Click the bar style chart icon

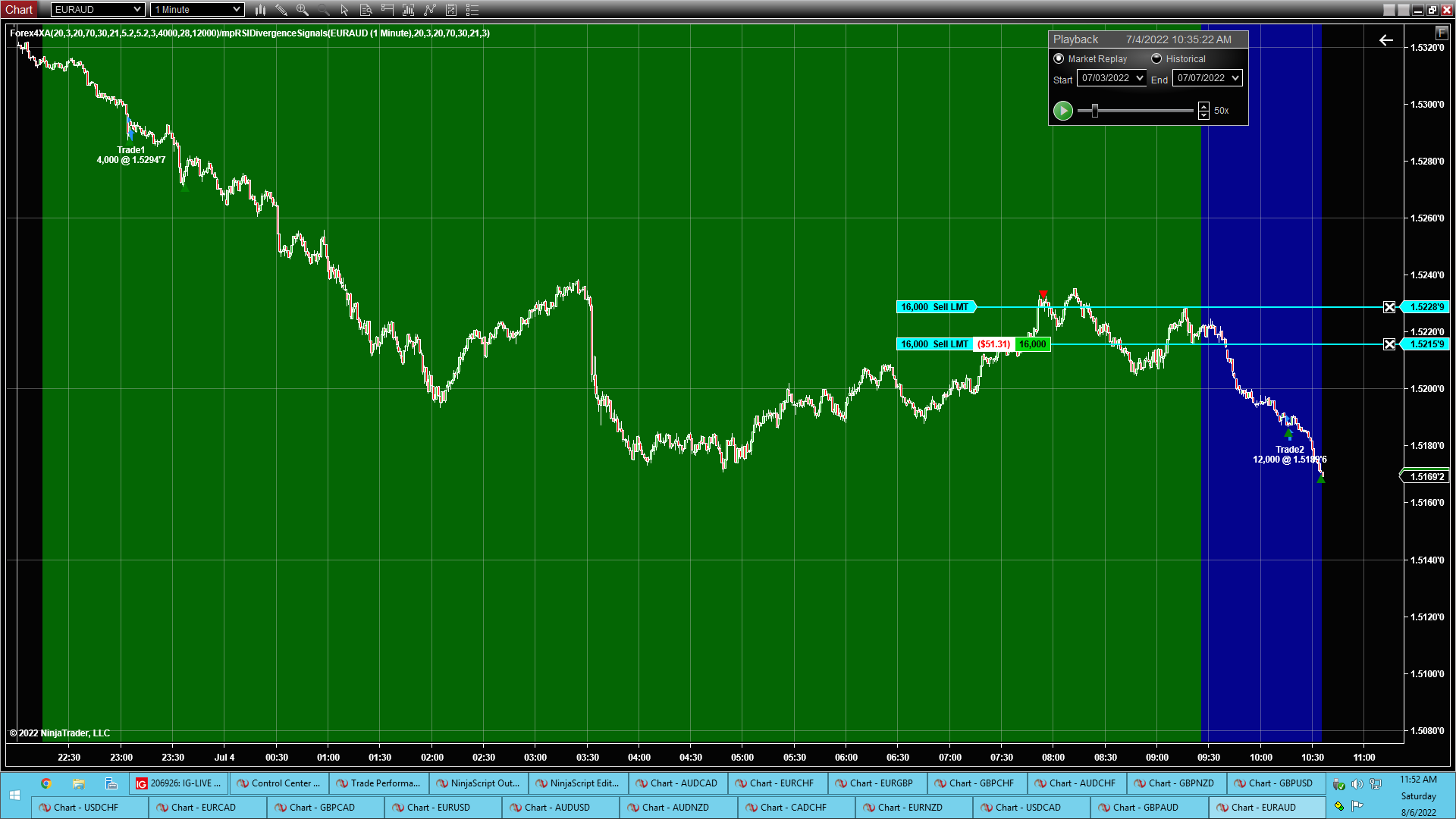[260, 10]
